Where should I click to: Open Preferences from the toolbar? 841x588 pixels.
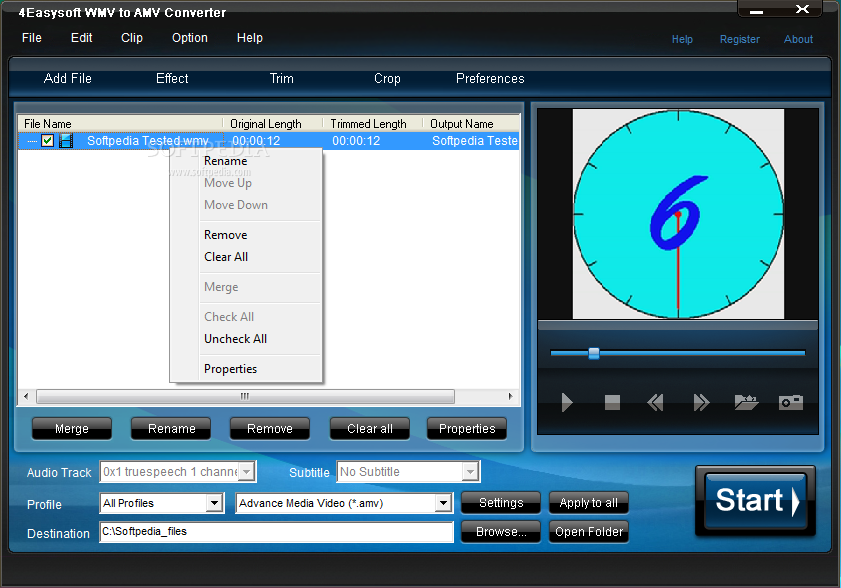(490, 79)
